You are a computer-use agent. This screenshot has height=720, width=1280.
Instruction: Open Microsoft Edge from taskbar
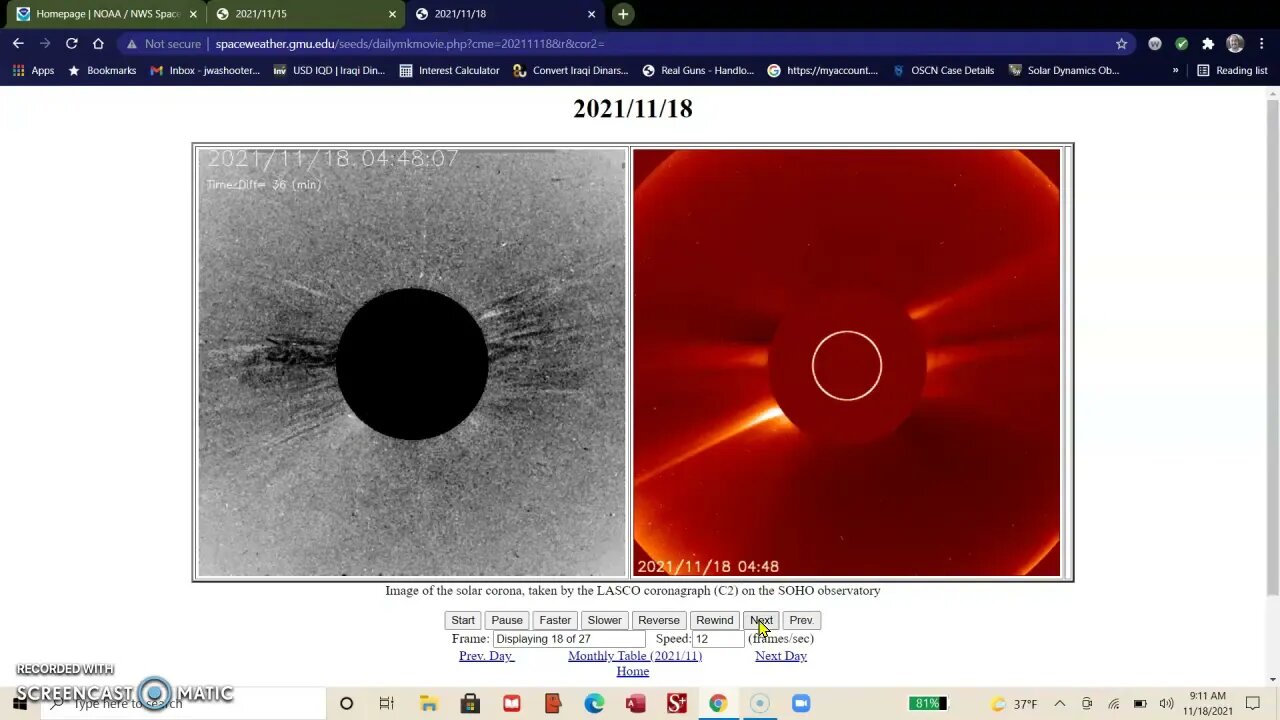594,704
